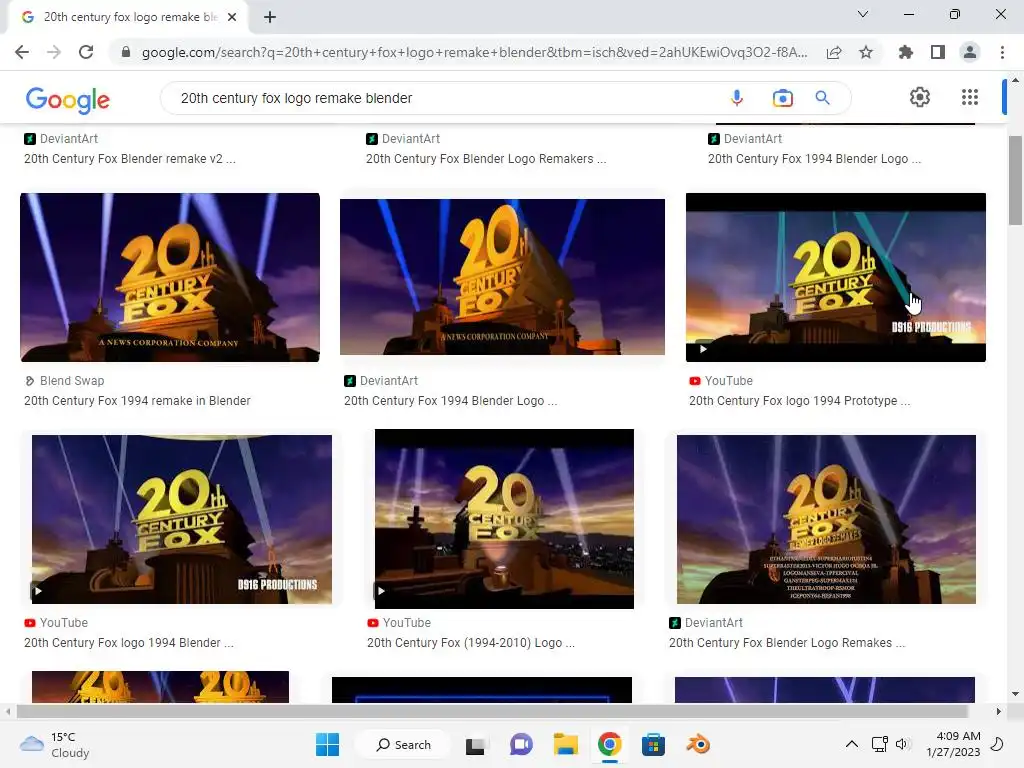This screenshot has width=1024, height=768.
Task: Click the URL address bar
Action: click(x=474, y=52)
